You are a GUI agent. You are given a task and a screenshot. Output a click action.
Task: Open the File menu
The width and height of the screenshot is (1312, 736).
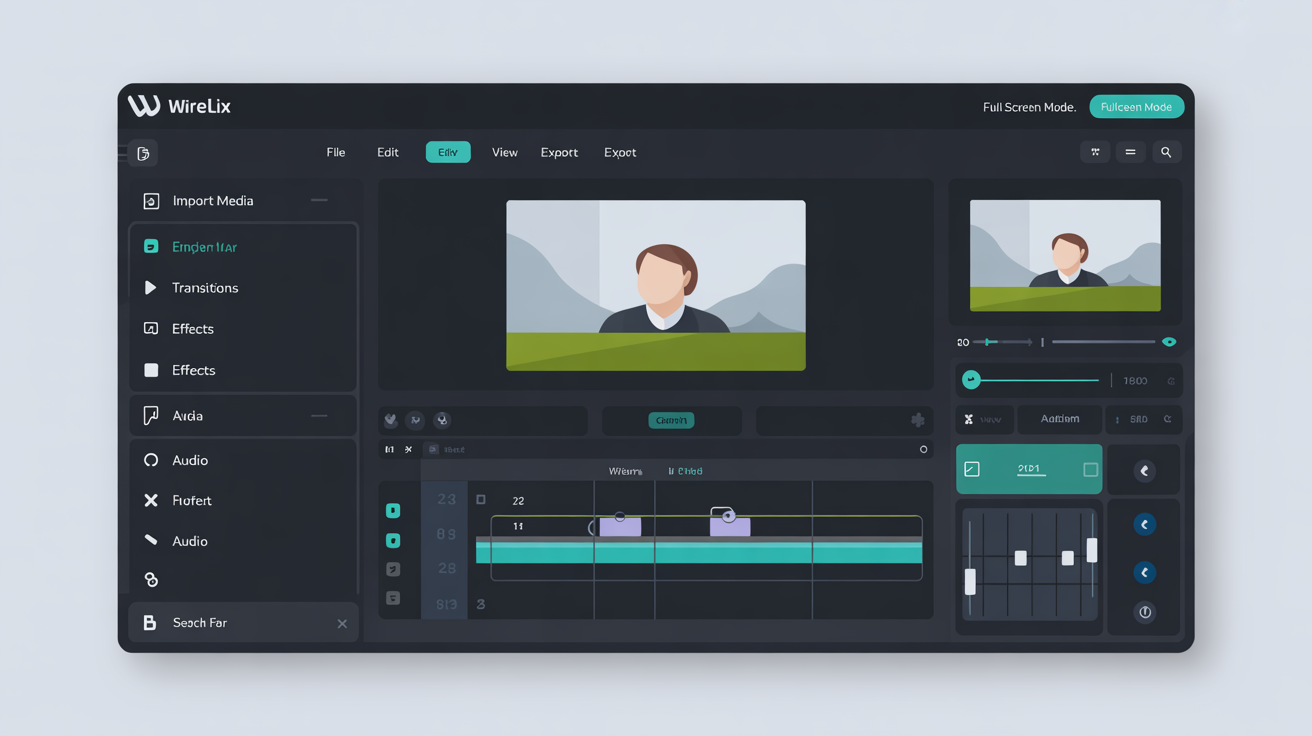336,152
